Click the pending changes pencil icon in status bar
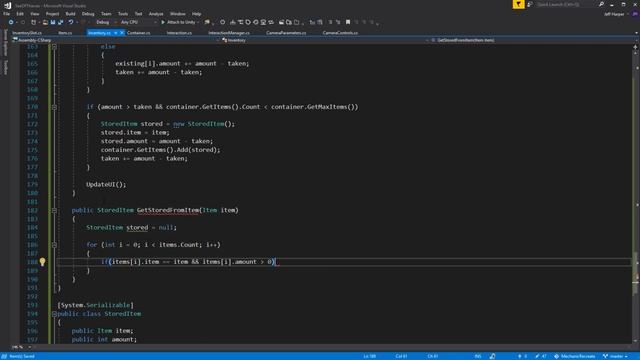The width and height of the screenshot is (640, 360). tap(537, 356)
